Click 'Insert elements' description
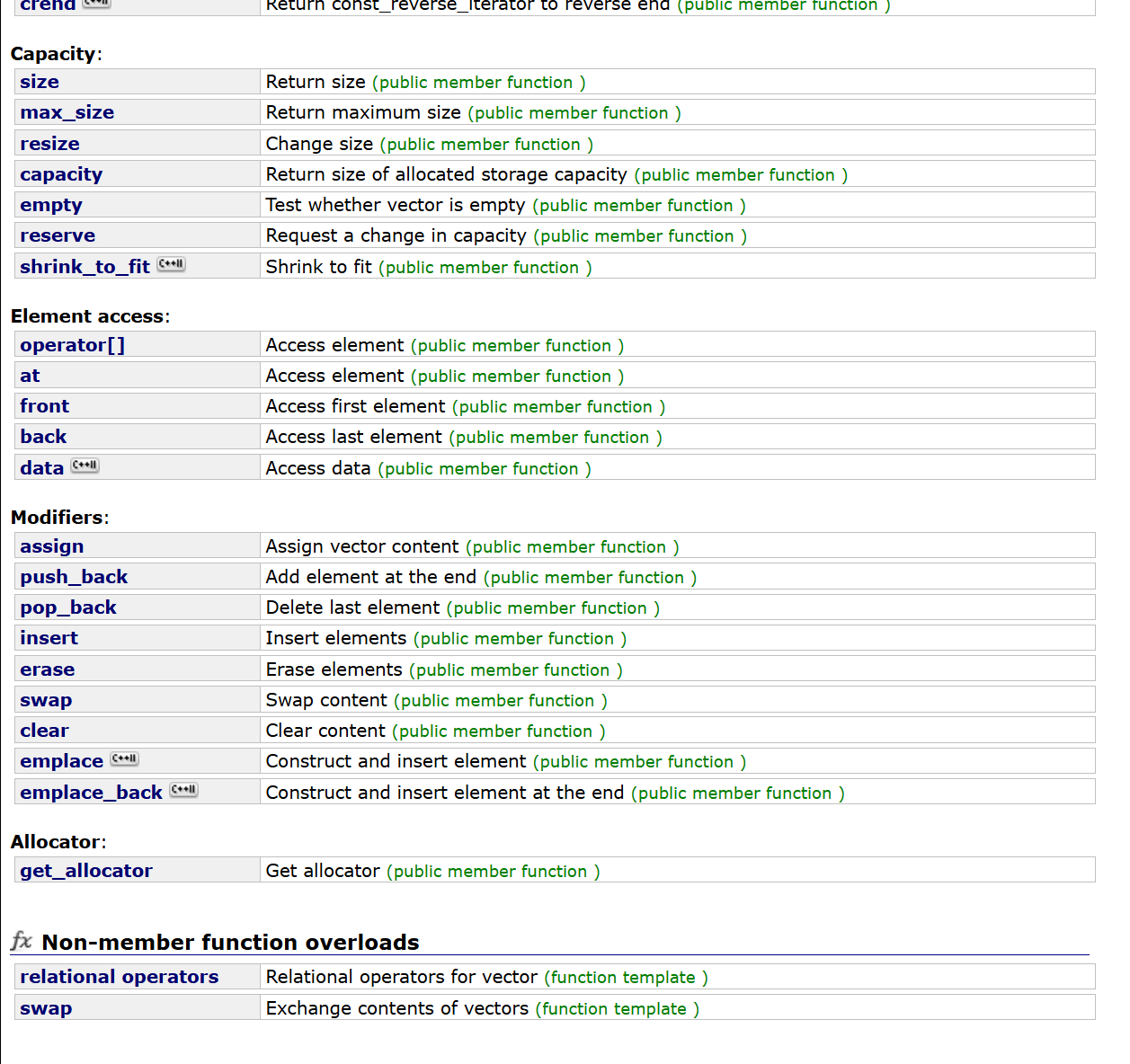This screenshot has width=1130, height=1064. [x=336, y=638]
